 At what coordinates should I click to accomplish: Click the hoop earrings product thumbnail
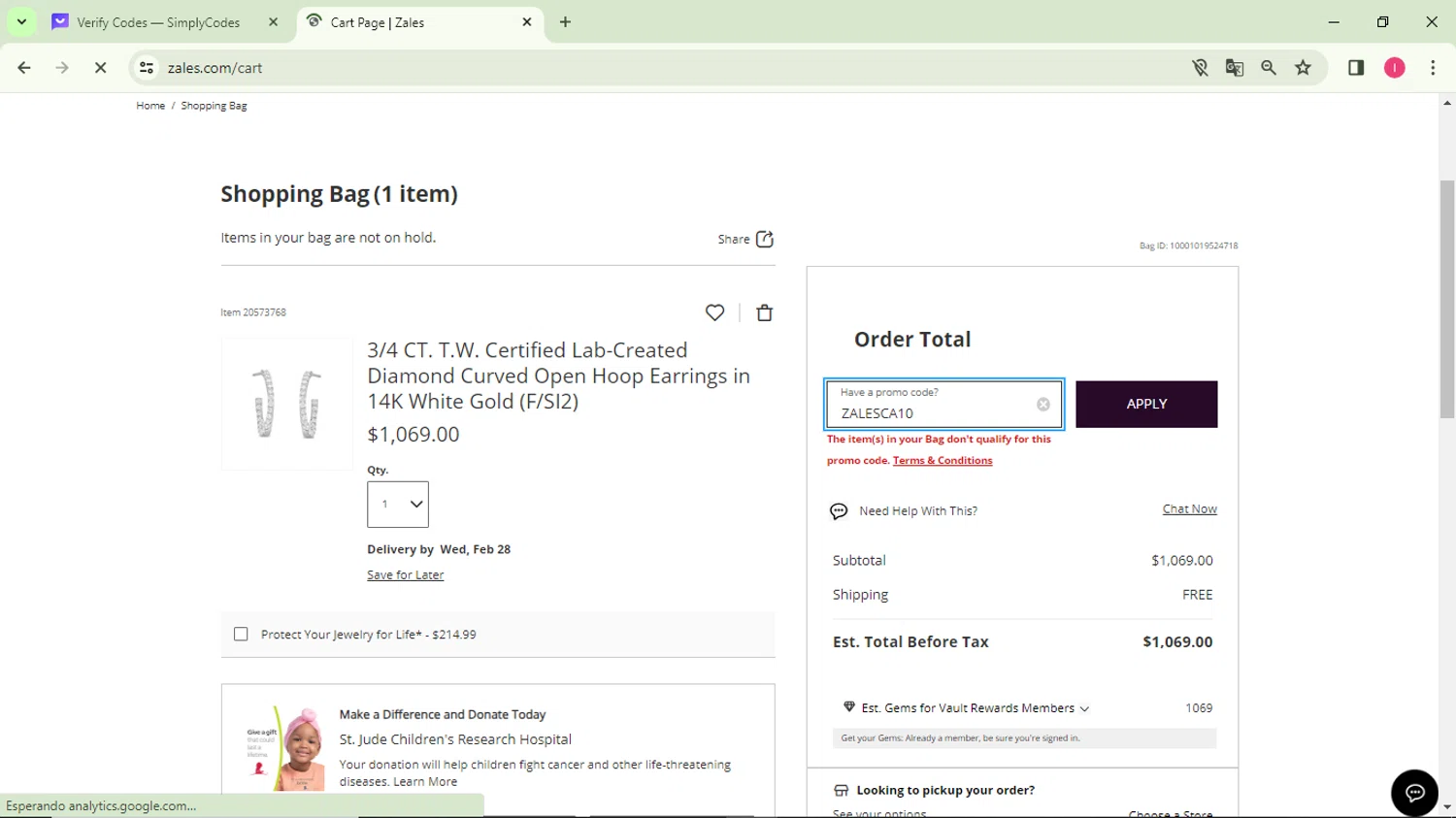(287, 404)
